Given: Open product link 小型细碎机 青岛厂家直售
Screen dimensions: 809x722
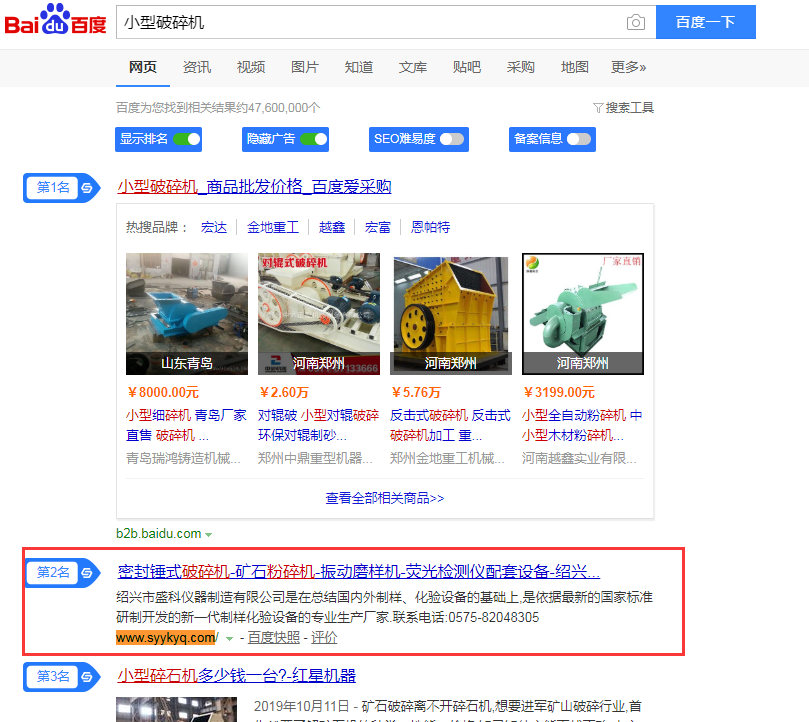Looking at the screenshot, I should [186, 425].
